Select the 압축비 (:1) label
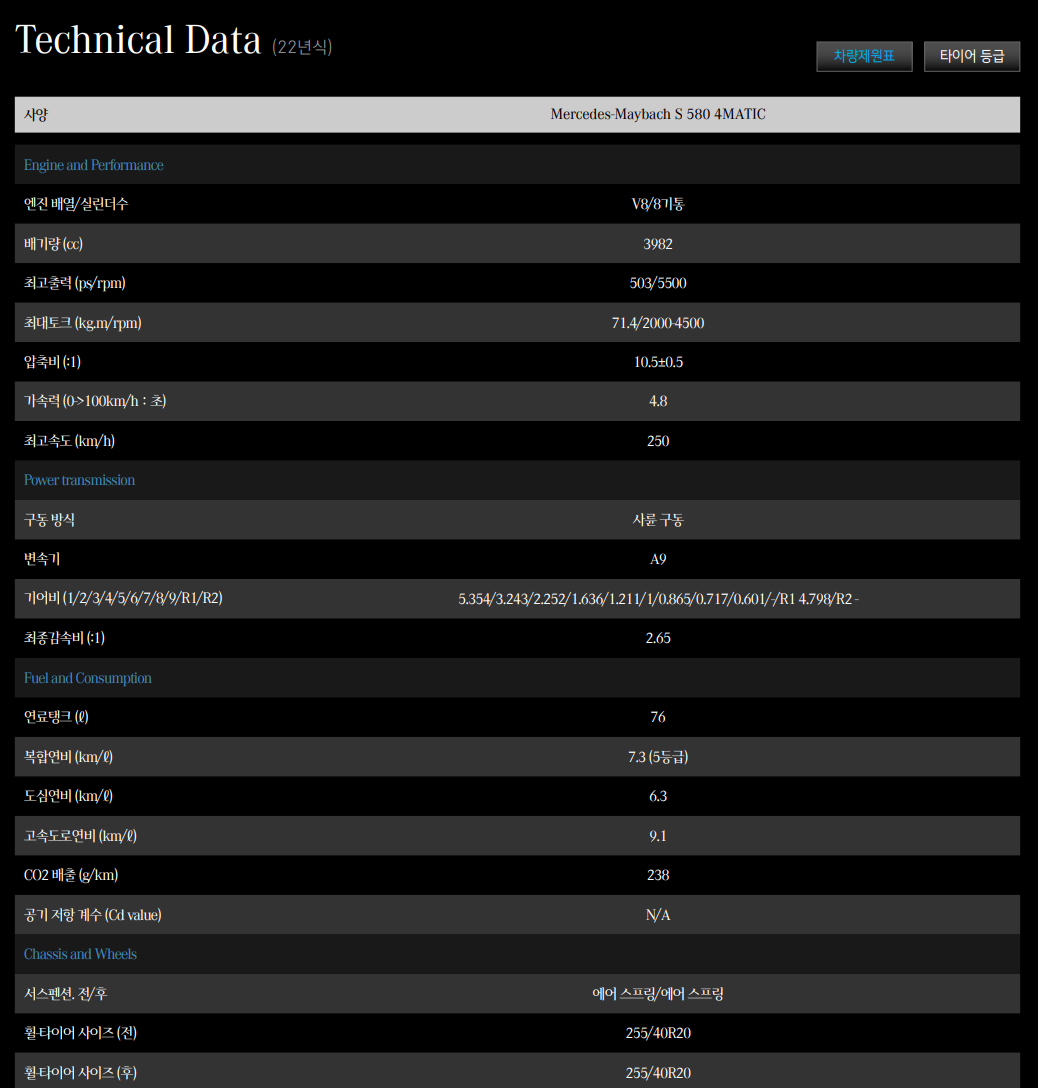 pos(52,362)
